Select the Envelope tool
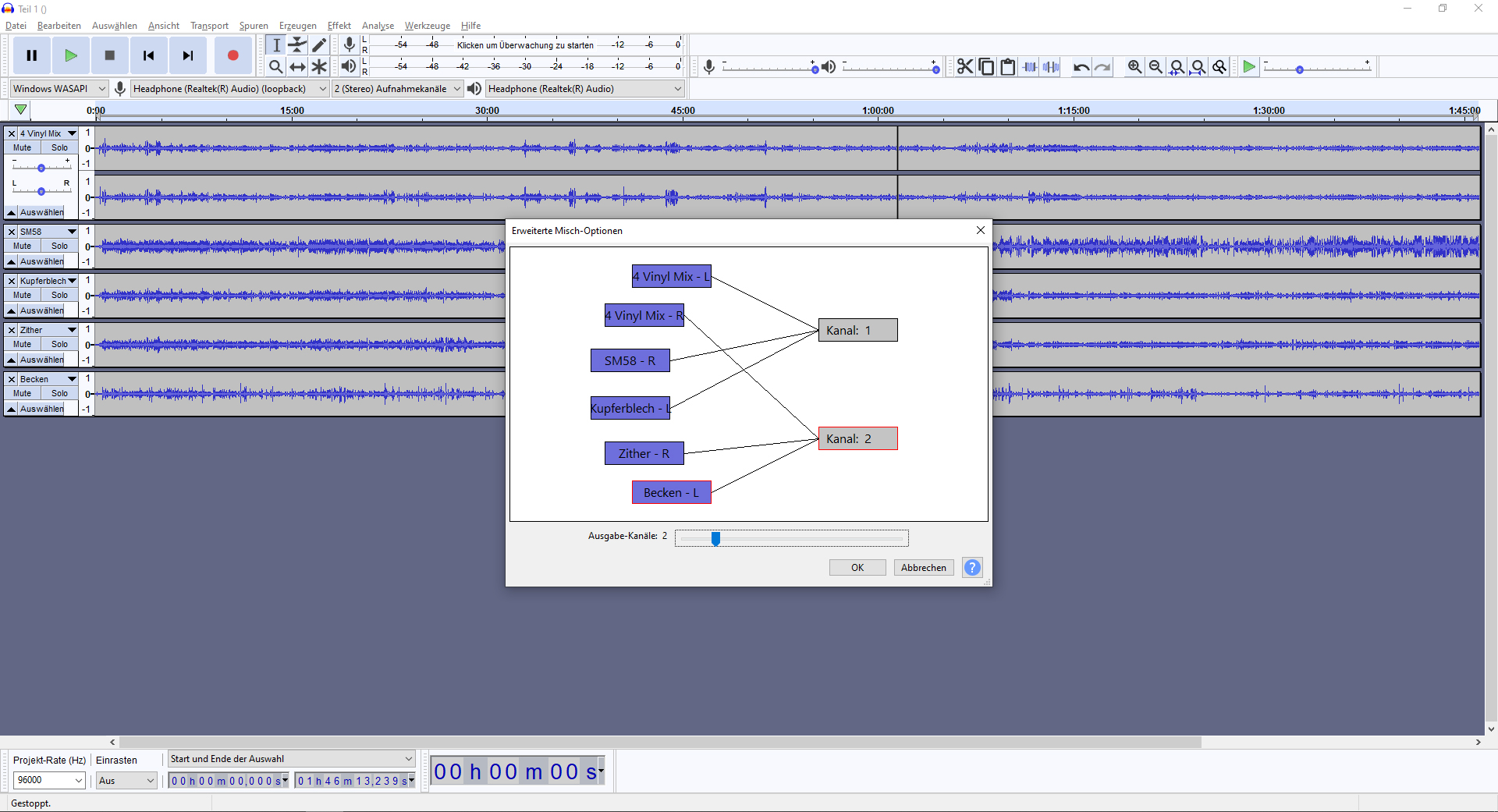 (x=297, y=45)
